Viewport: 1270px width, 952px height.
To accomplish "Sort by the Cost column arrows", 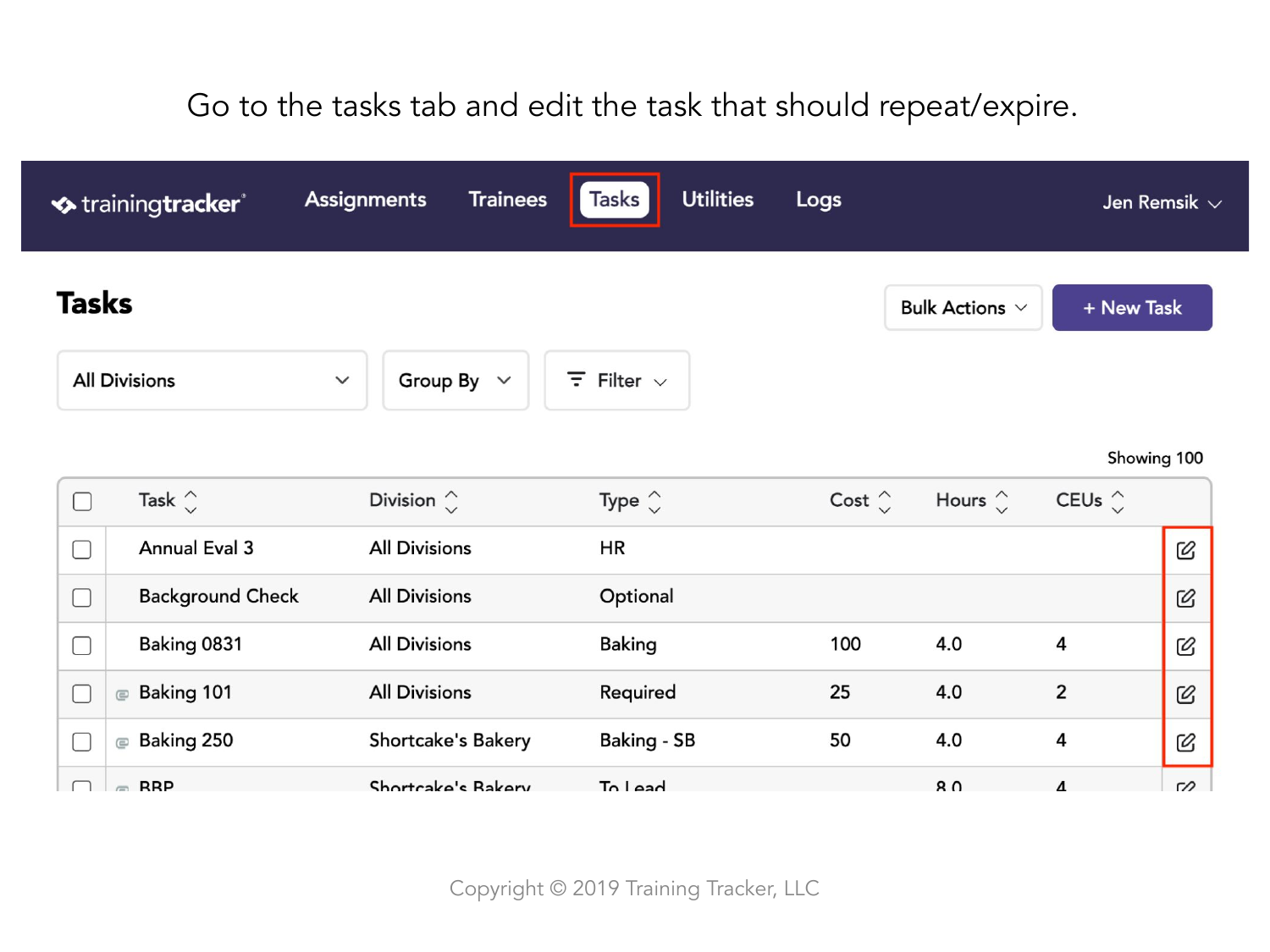I will pyautogui.click(x=885, y=502).
